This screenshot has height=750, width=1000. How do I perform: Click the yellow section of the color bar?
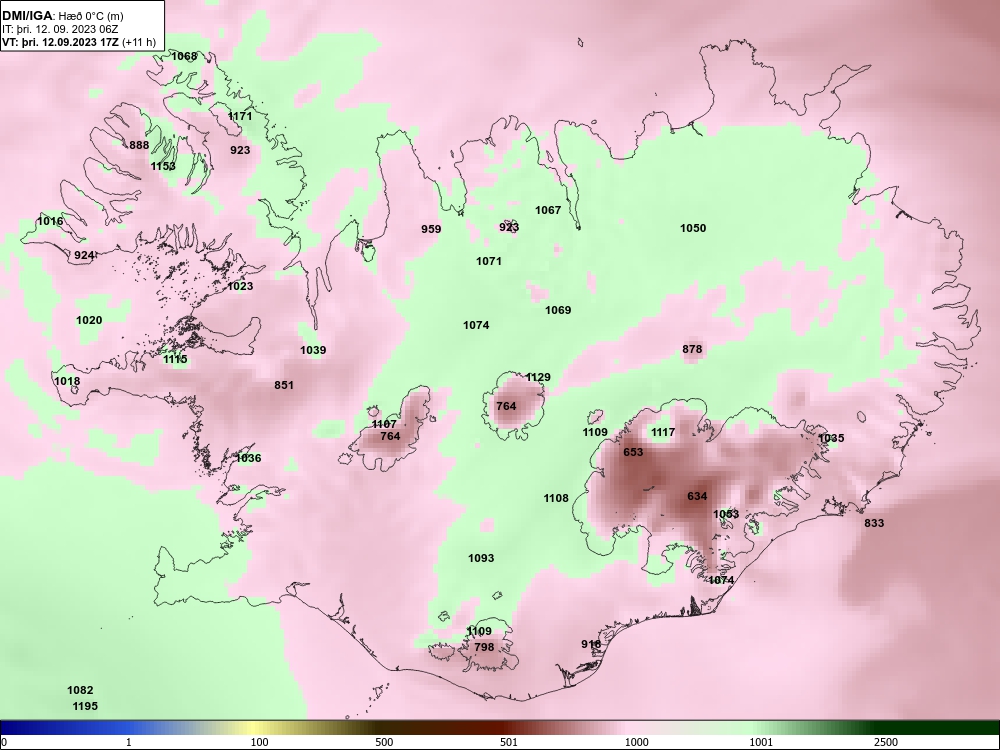pyautogui.click(x=252, y=728)
